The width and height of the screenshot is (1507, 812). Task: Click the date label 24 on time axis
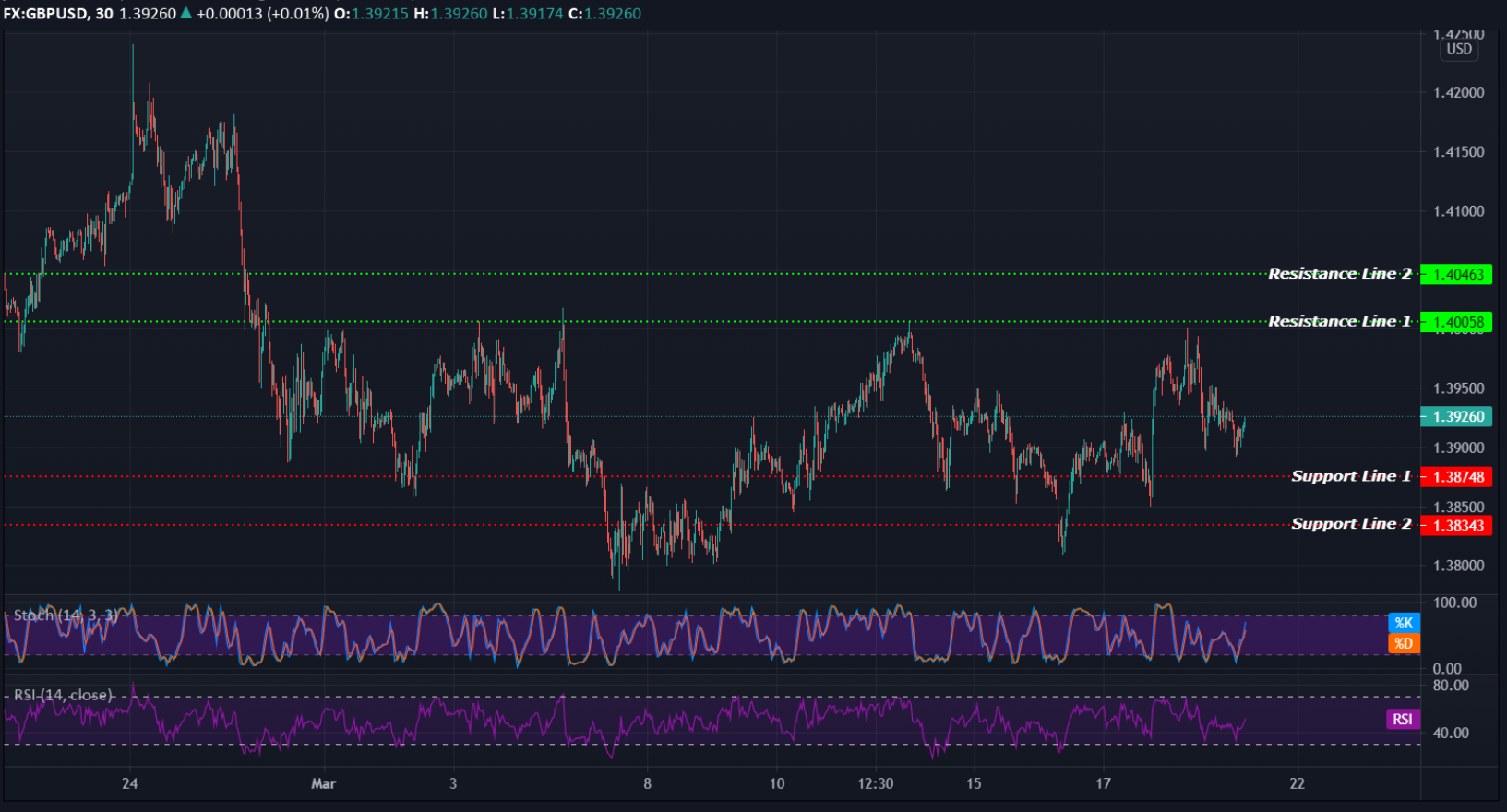[x=130, y=783]
